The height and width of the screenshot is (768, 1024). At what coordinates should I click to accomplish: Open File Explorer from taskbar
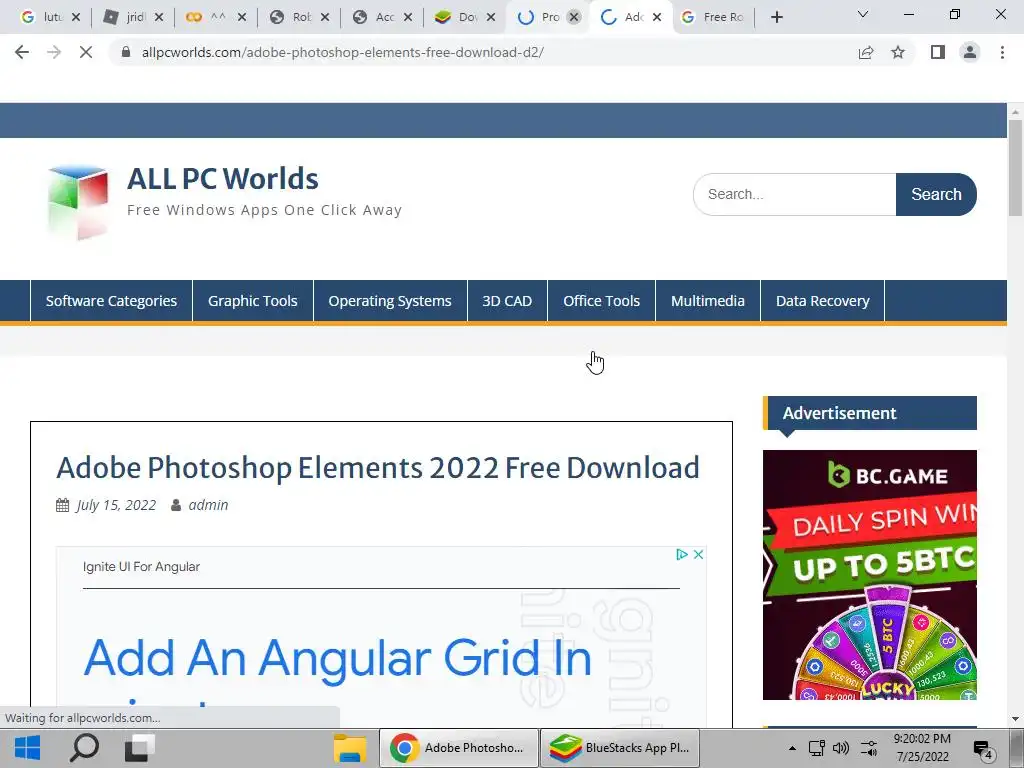click(350, 748)
